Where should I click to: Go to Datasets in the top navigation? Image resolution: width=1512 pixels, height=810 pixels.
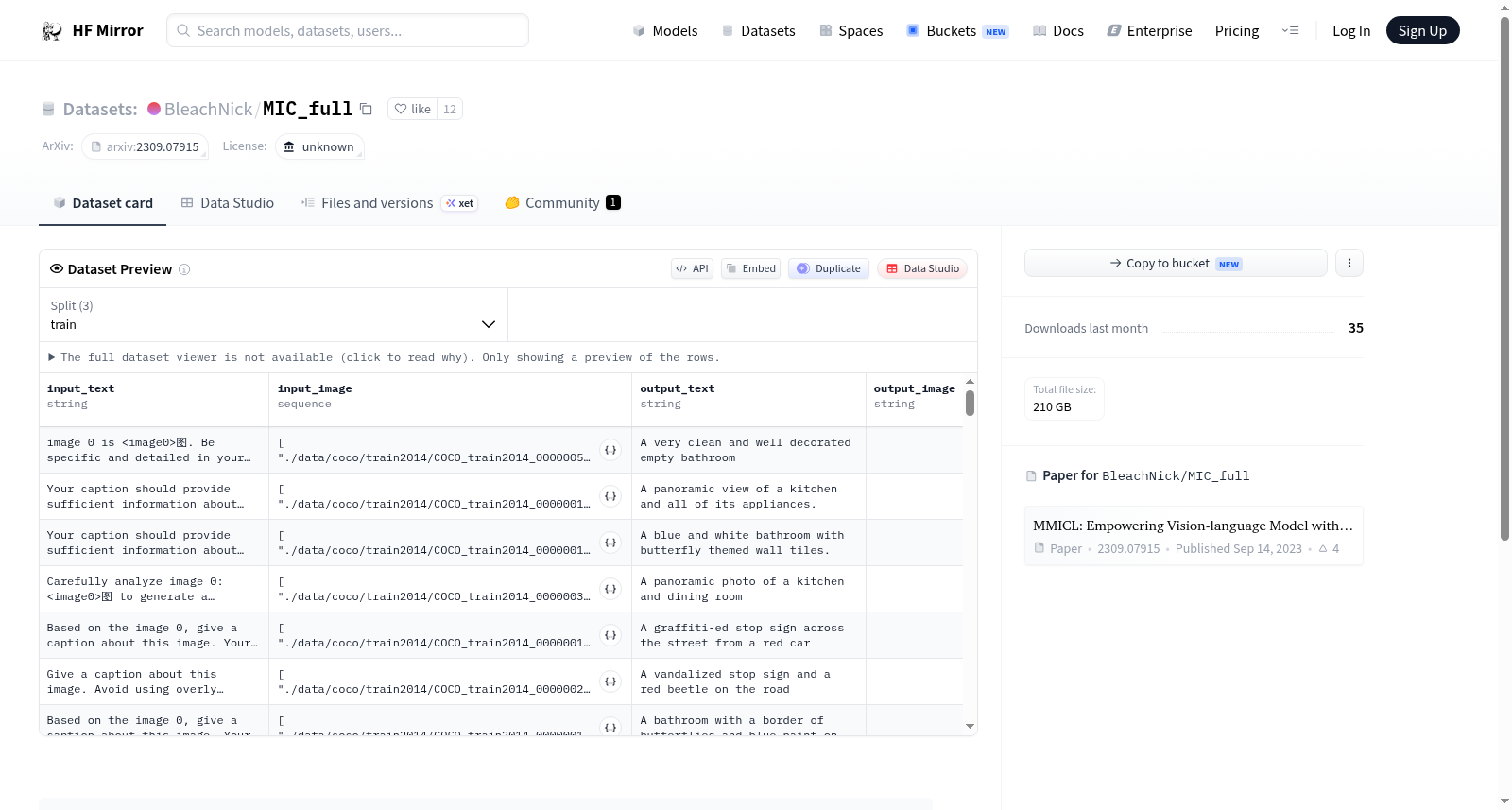pyautogui.click(x=758, y=31)
